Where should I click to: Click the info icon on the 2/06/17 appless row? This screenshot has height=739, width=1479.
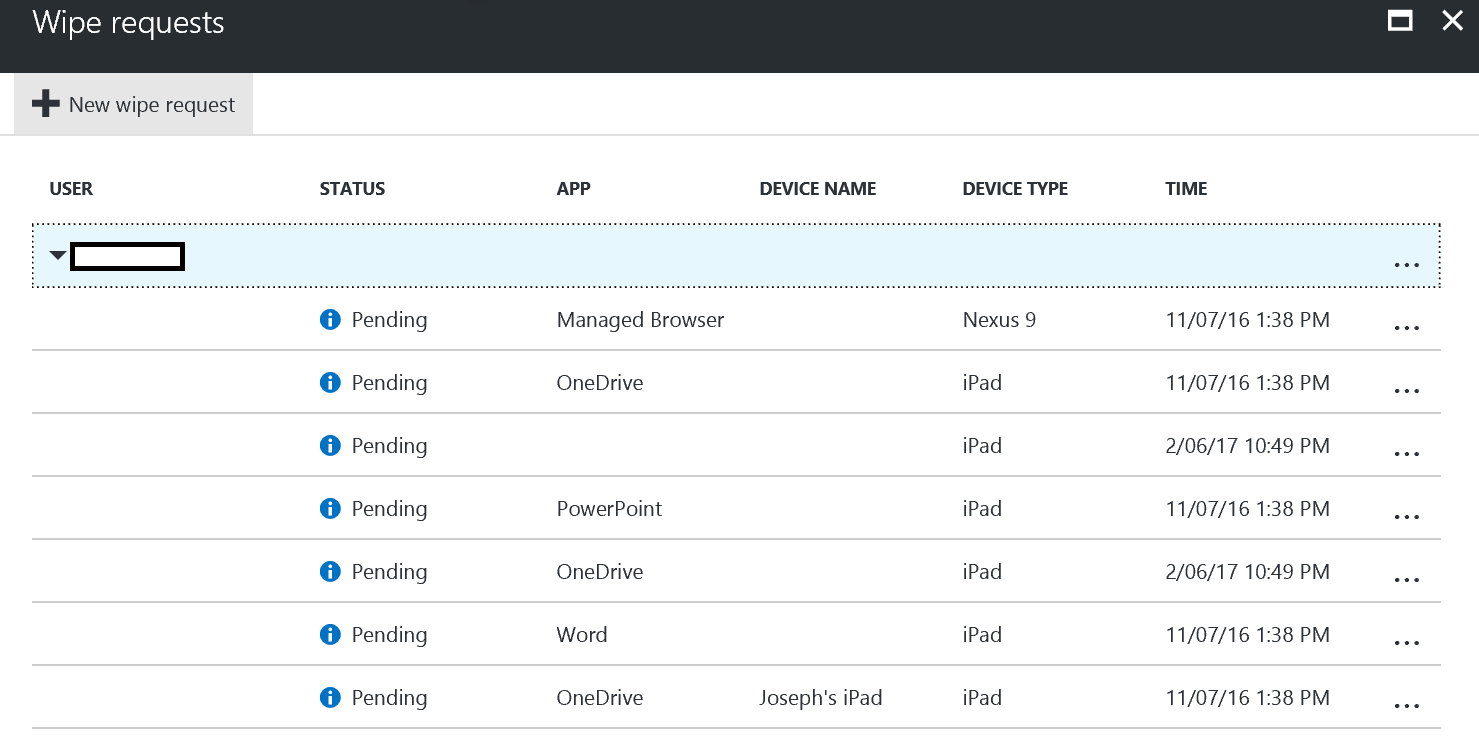point(330,445)
